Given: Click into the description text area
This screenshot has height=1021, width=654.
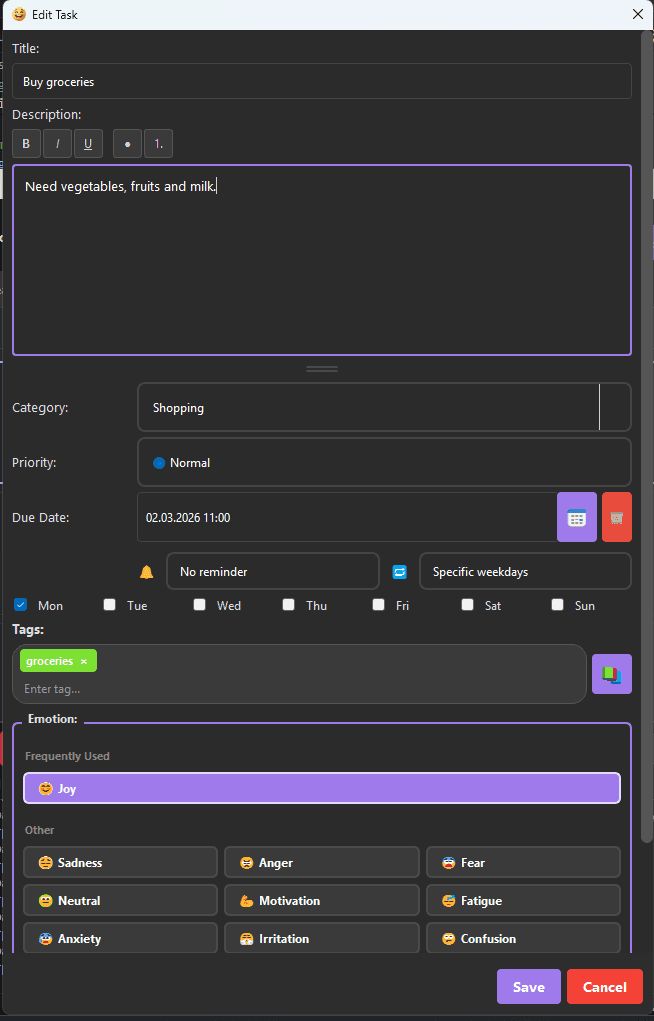Looking at the screenshot, I should click(322, 260).
